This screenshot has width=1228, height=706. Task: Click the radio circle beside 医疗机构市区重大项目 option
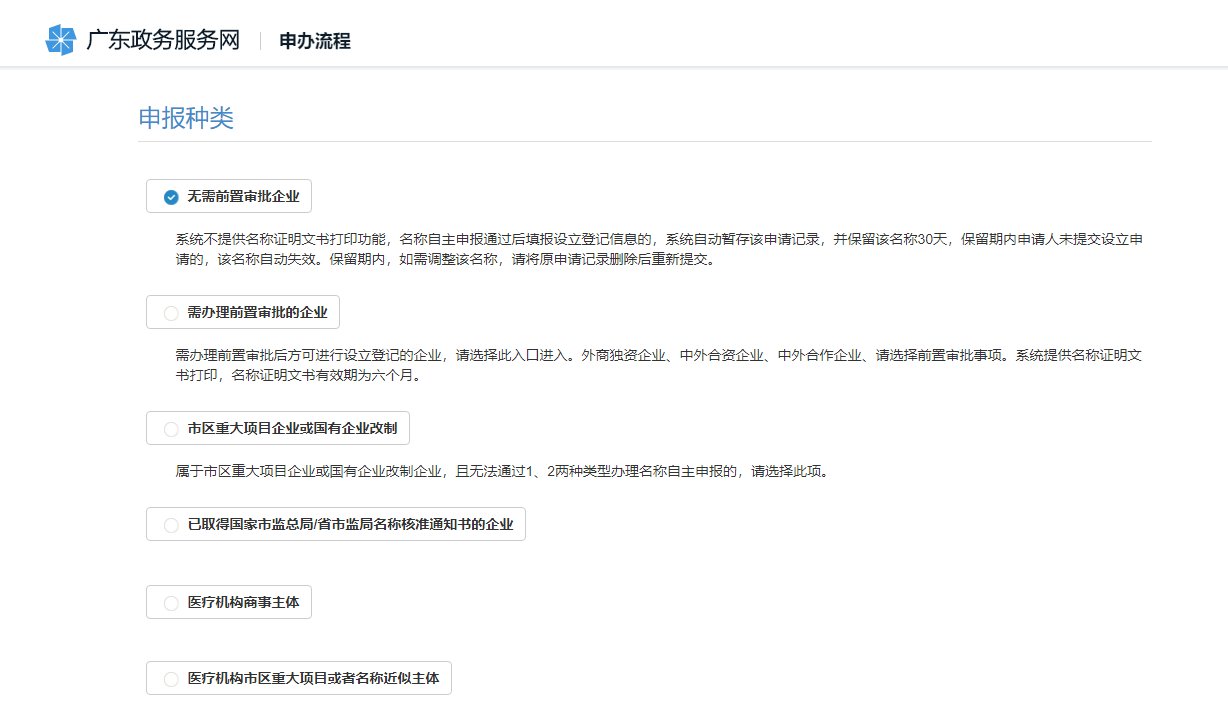(x=170, y=678)
